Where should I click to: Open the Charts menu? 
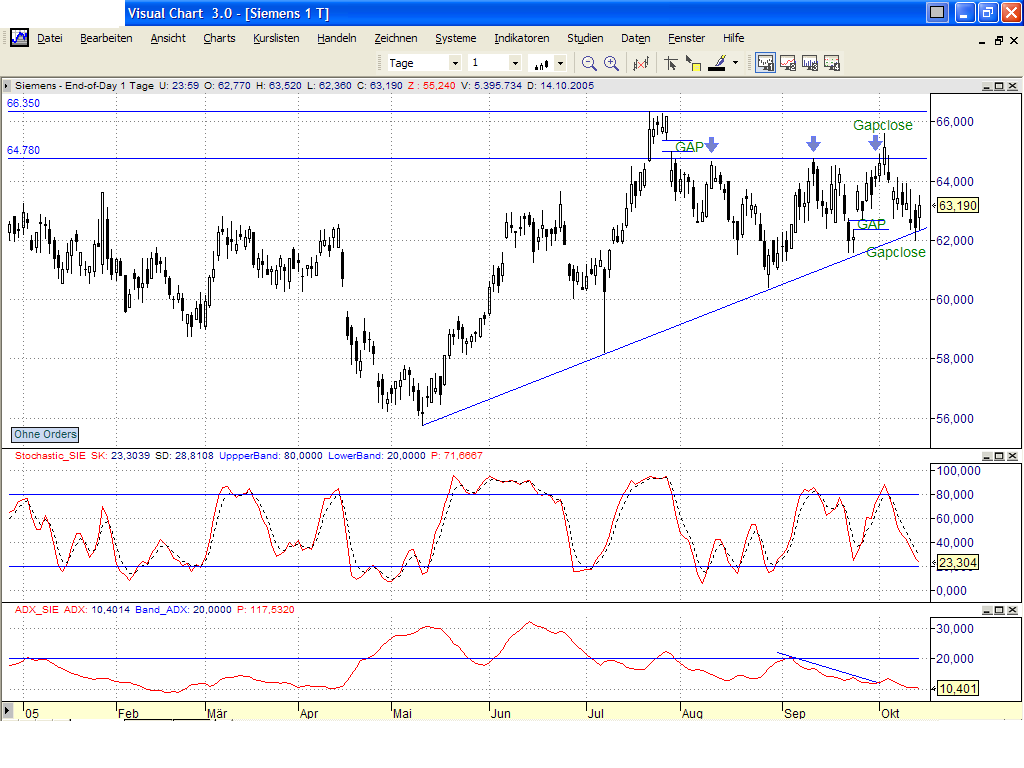click(219, 38)
